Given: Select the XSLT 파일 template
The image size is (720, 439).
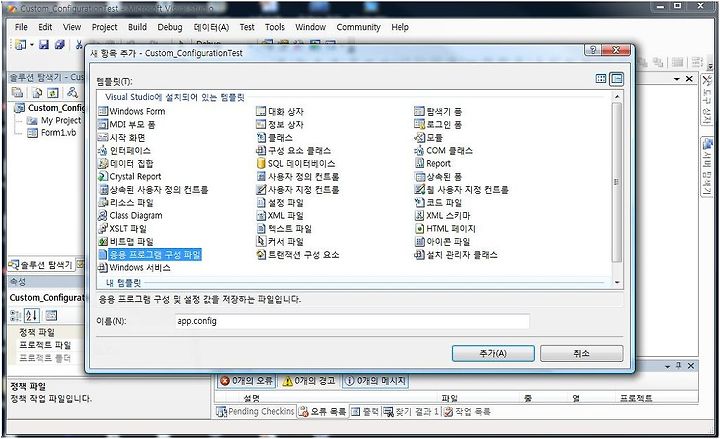Looking at the screenshot, I should pyautogui.click(x=122, y=228).
